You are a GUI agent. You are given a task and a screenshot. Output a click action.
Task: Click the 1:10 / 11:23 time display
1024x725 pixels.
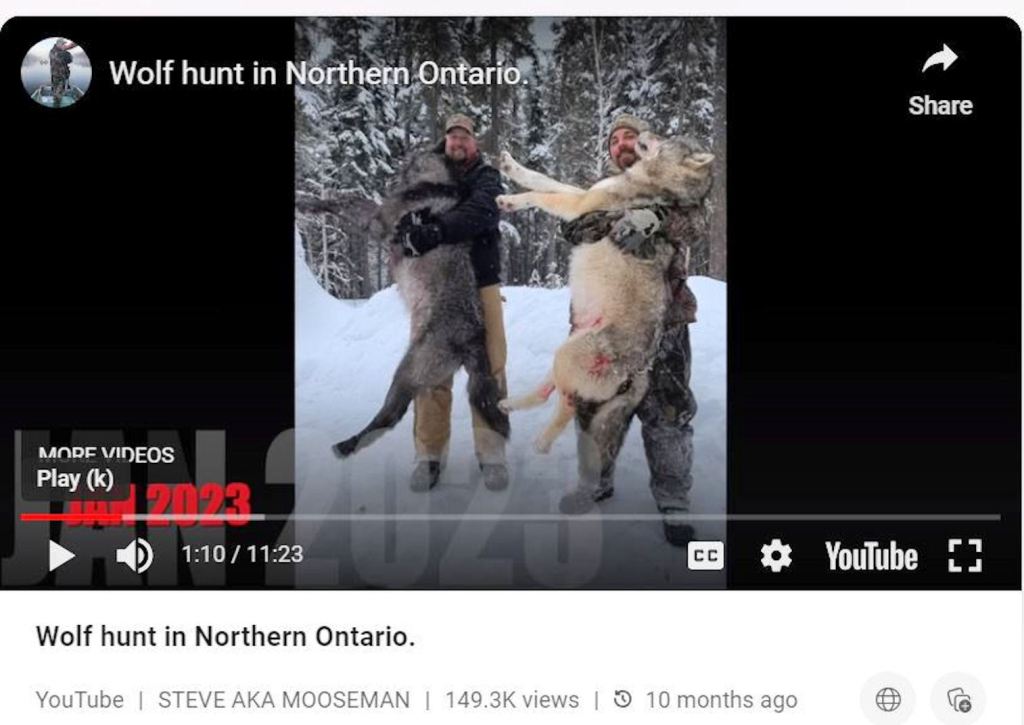242,555
